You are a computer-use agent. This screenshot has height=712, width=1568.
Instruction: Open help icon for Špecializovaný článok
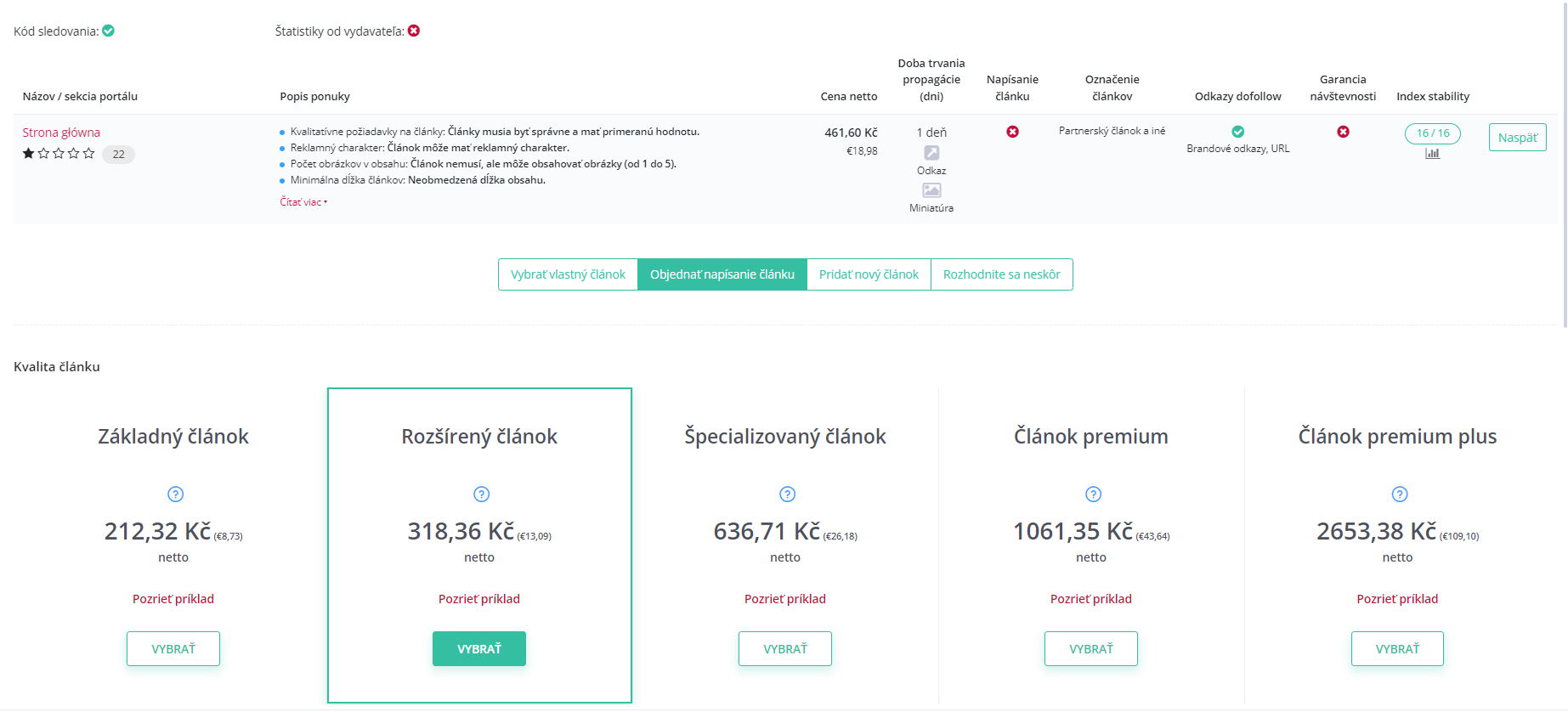point(788,494)
